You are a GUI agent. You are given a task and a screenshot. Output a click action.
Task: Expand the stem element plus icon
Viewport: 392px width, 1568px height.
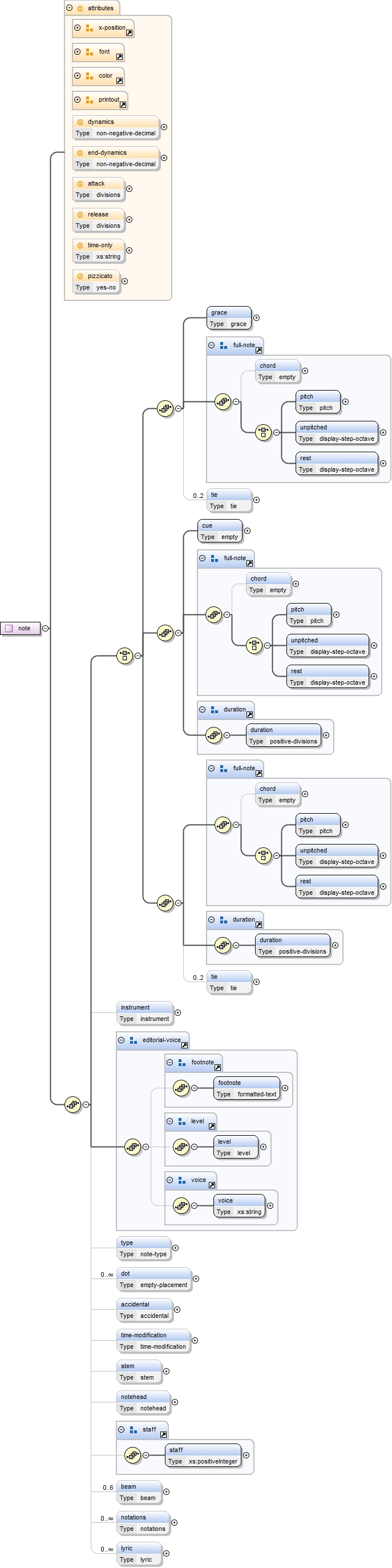click(166, 1372)
